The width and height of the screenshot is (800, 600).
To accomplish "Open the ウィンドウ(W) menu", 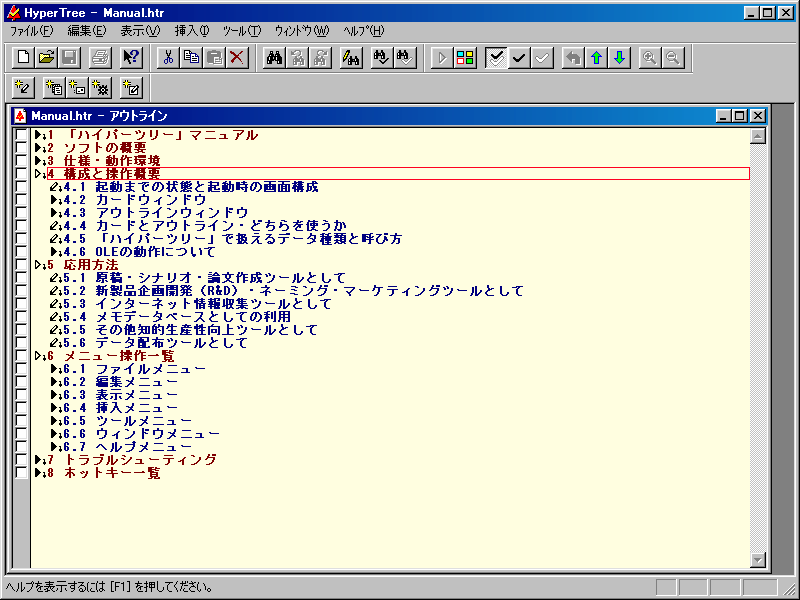I will (302, 31).
